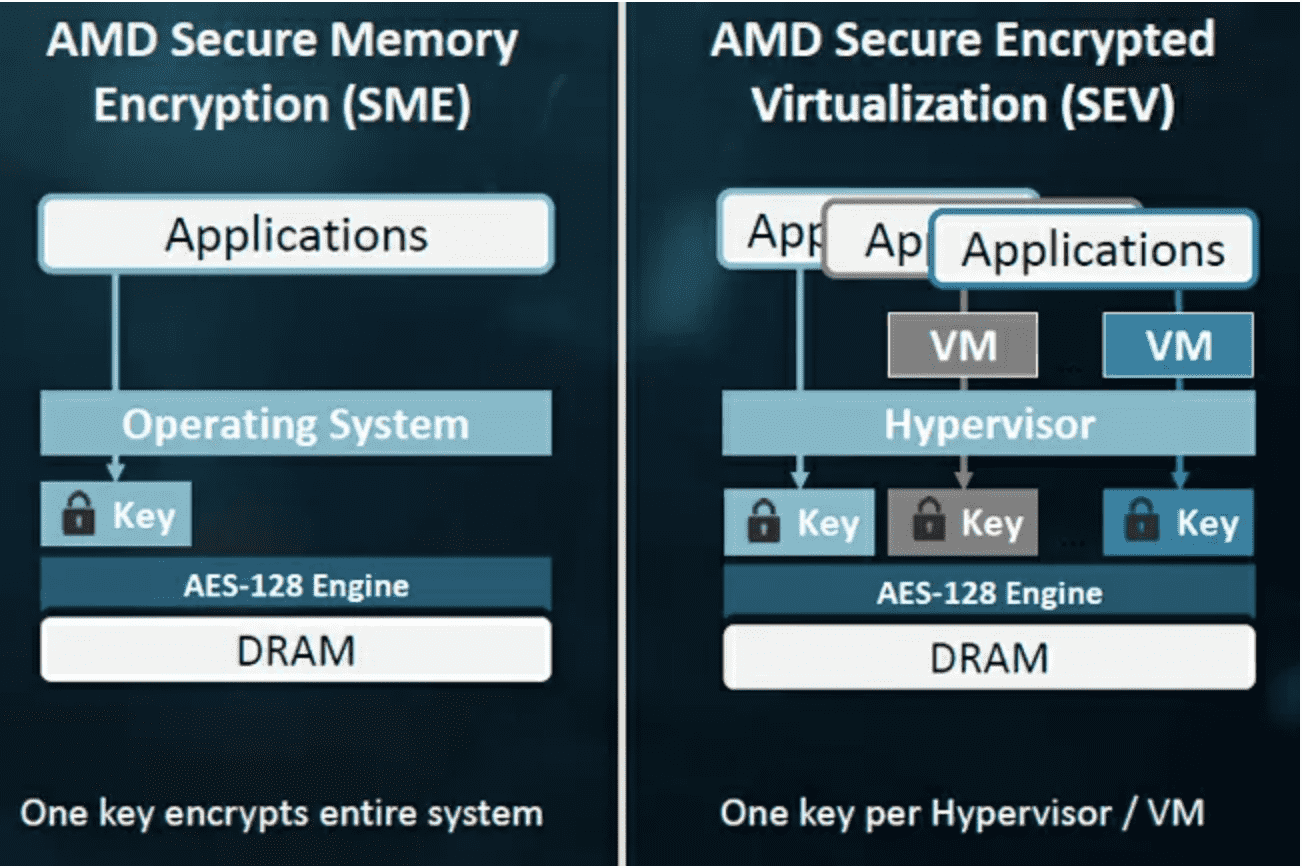Screen dimensions: 1302x868
Task: Click the padlock in the gray SEV Key box
Action: (927, 522)
